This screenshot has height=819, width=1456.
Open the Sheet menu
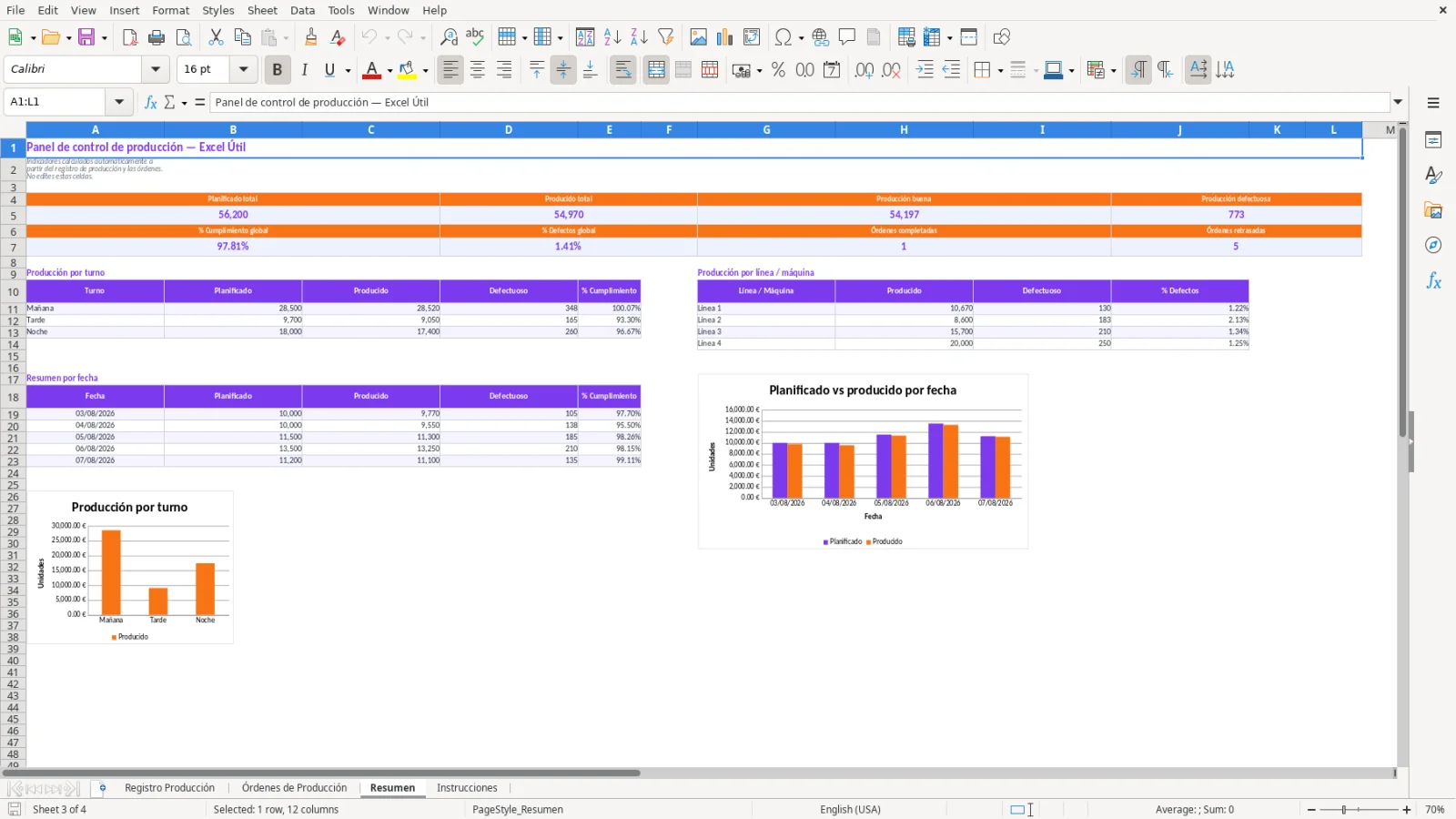[262, 10]
